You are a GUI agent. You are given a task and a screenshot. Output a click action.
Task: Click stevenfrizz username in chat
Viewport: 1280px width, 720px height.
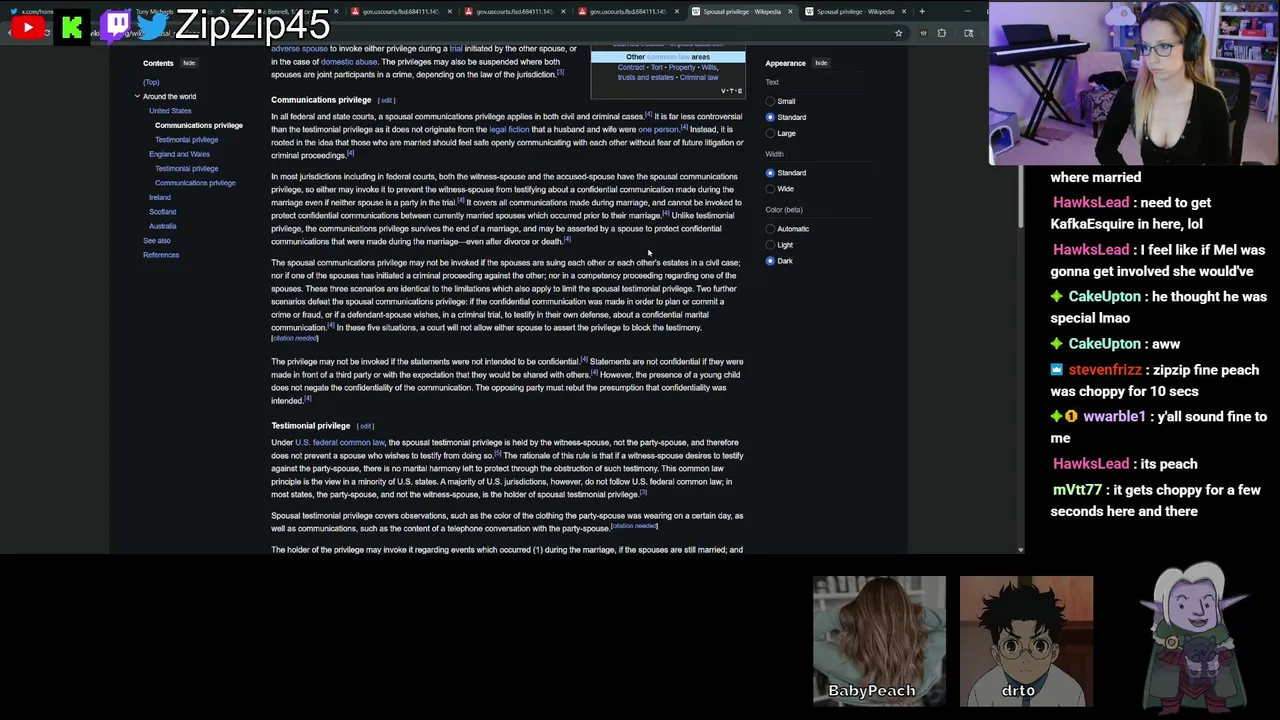pos(1105,370)
